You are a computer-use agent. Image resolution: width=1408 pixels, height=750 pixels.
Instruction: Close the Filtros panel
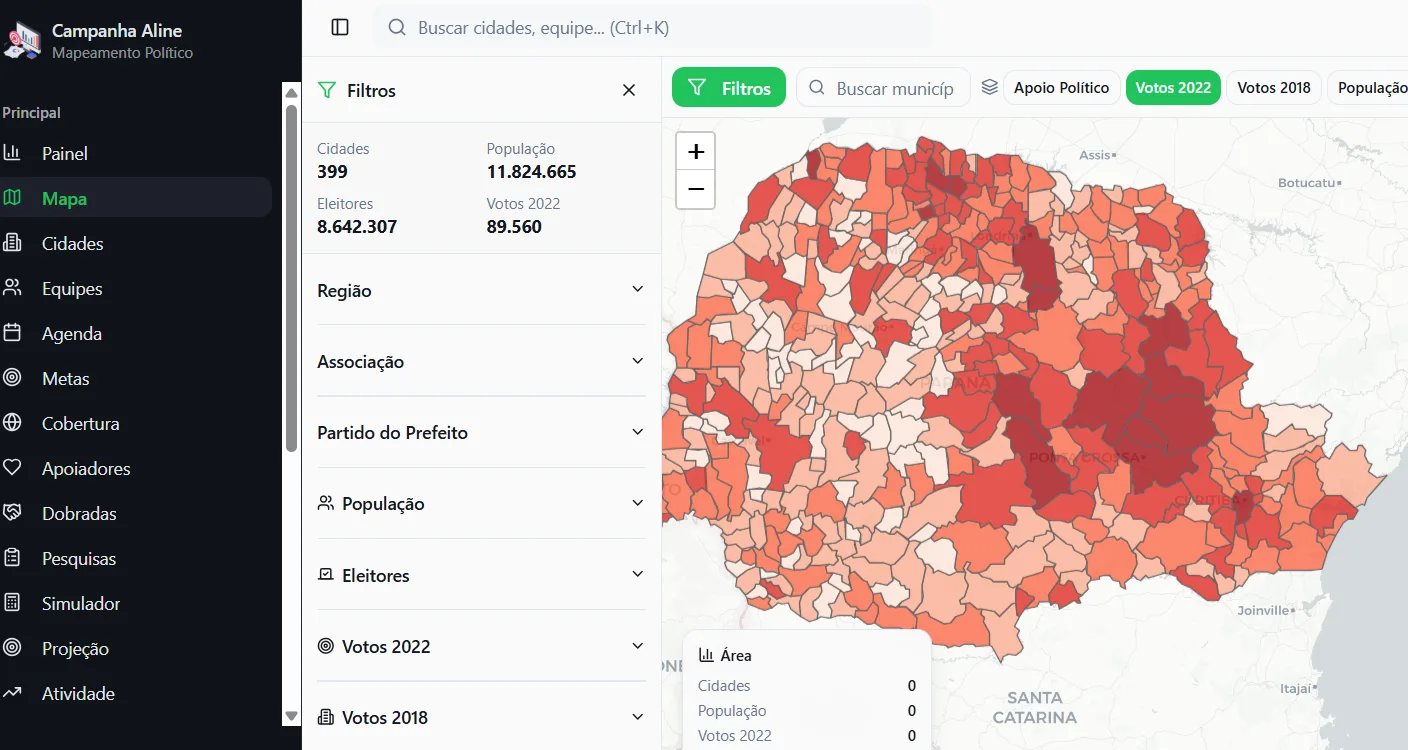pos(629,90)
